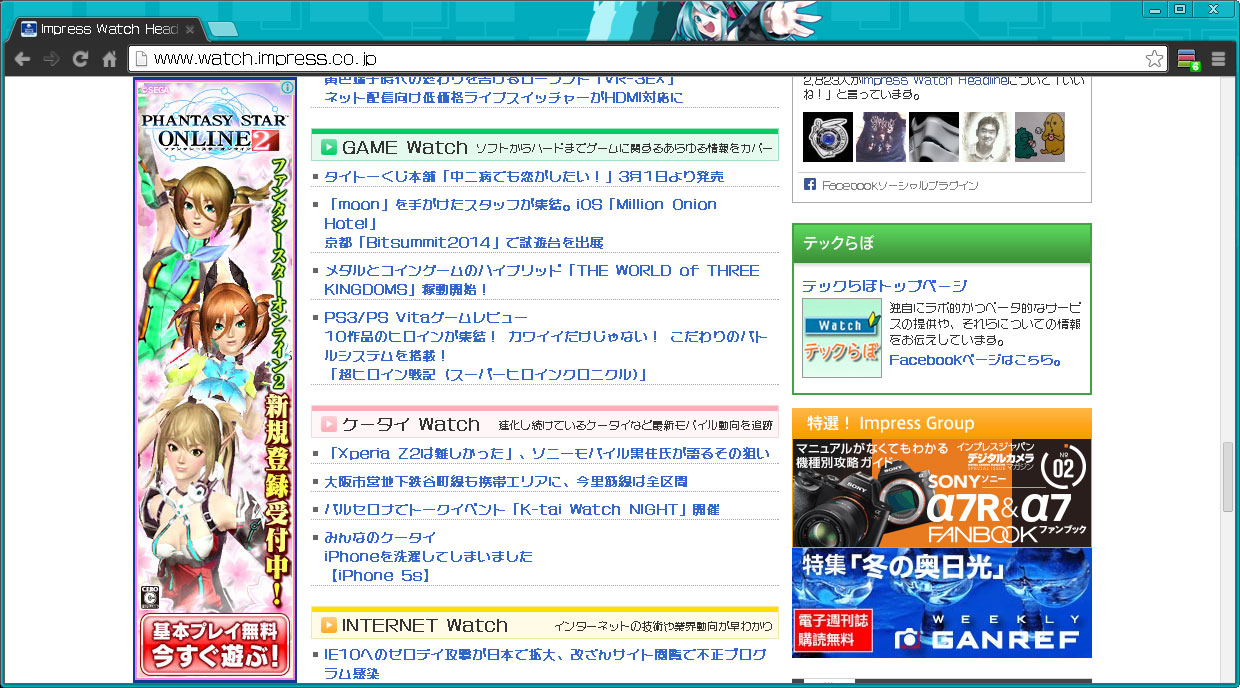Open the yellow cartoon character Facebook avatar
The height and width of the screenshot is (688, 1240).
tap(1040, 137)
